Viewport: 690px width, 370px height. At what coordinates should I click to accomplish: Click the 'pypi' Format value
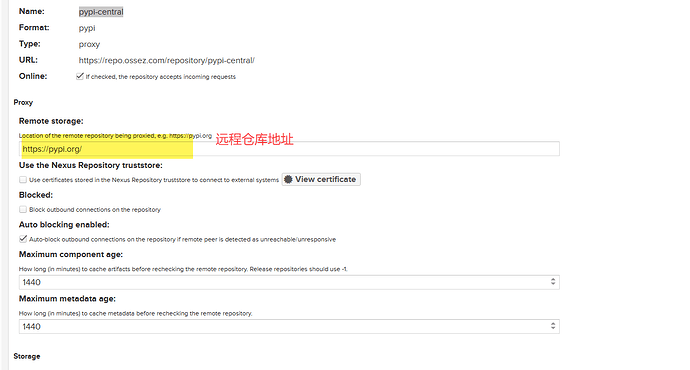click(87, 28)
